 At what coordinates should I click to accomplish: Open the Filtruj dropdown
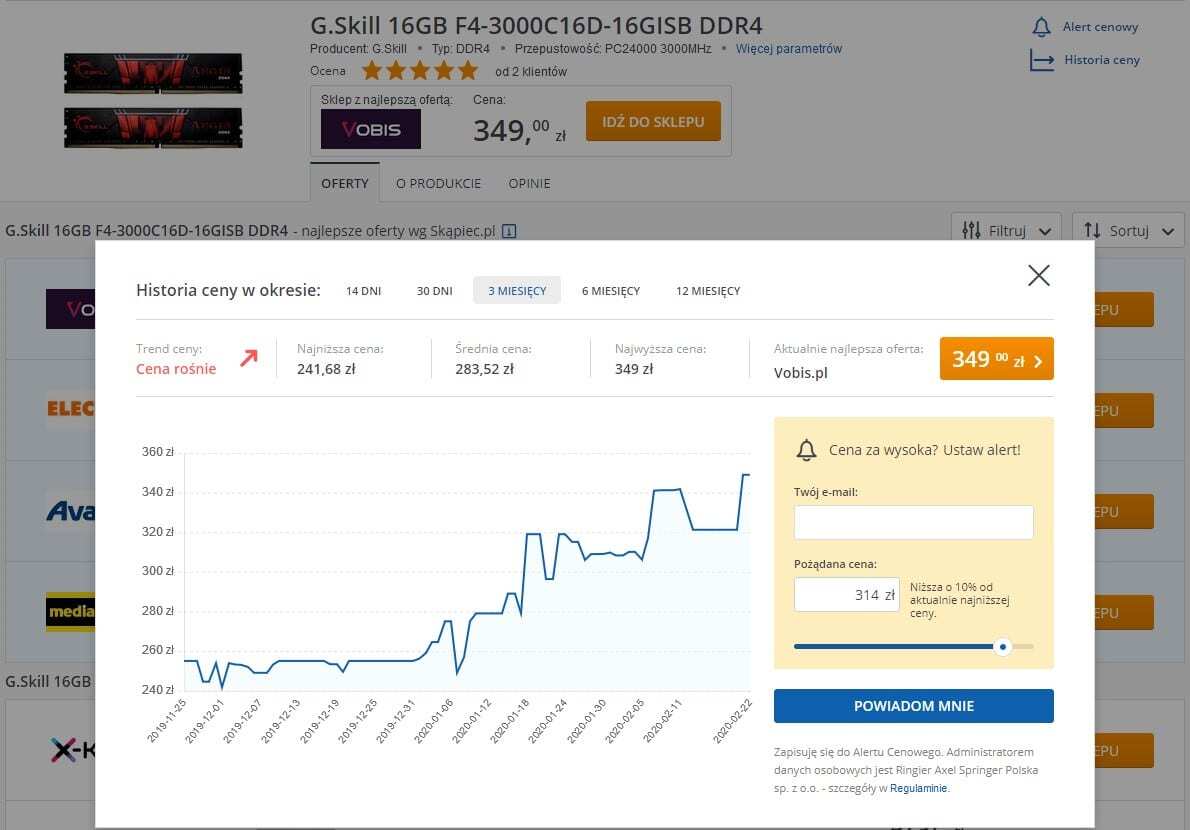pos(1006,231)
